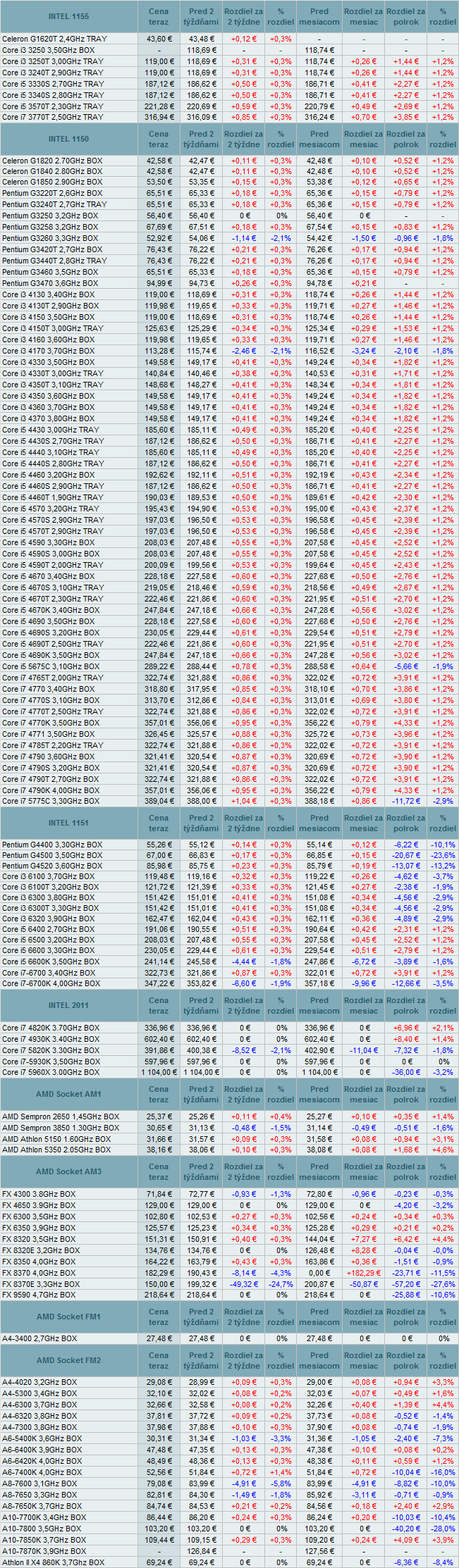Select month difference +7,27 € for FX 8320
Viewport: 459px width, 1568px height.
pos(364,1239)
